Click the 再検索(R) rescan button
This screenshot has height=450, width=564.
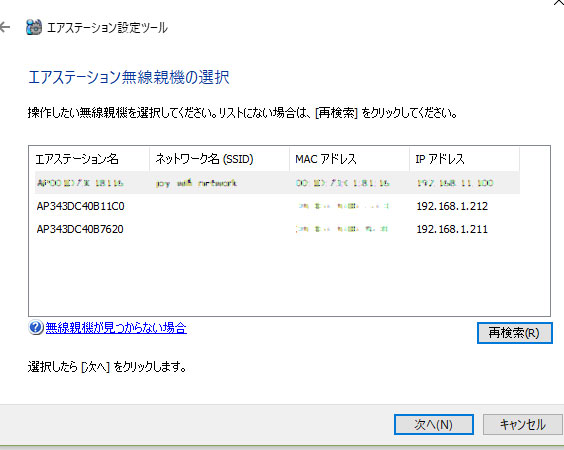point(514,333)
